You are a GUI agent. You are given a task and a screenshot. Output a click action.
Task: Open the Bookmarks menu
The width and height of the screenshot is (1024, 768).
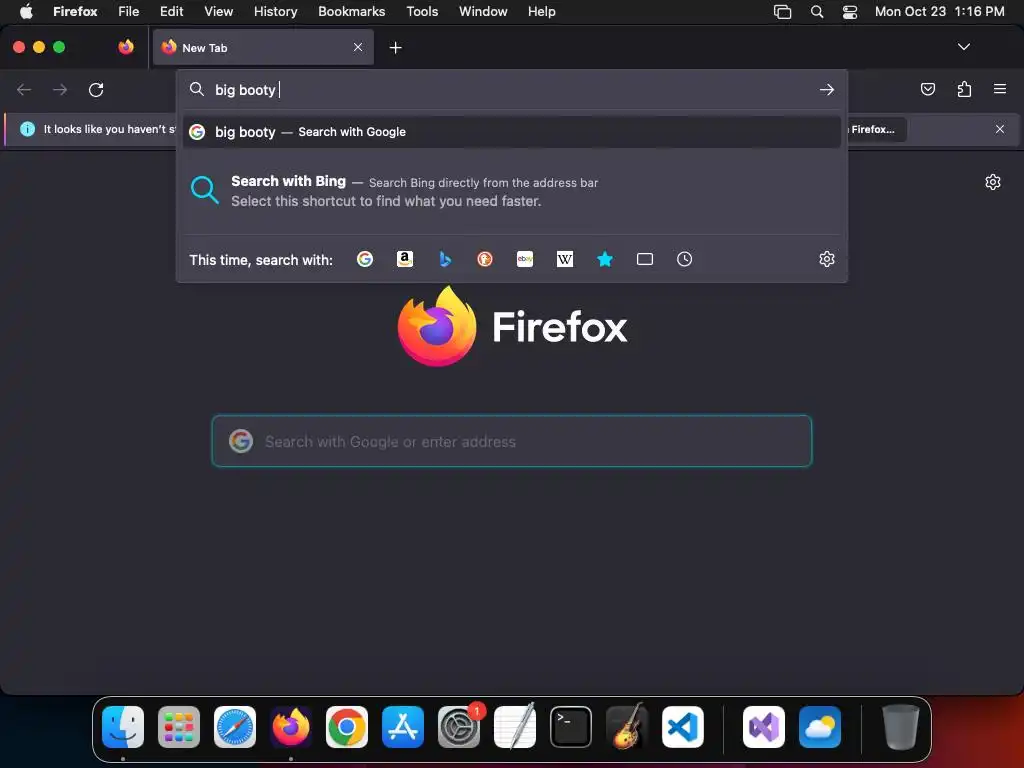click(x=351, y=11)
